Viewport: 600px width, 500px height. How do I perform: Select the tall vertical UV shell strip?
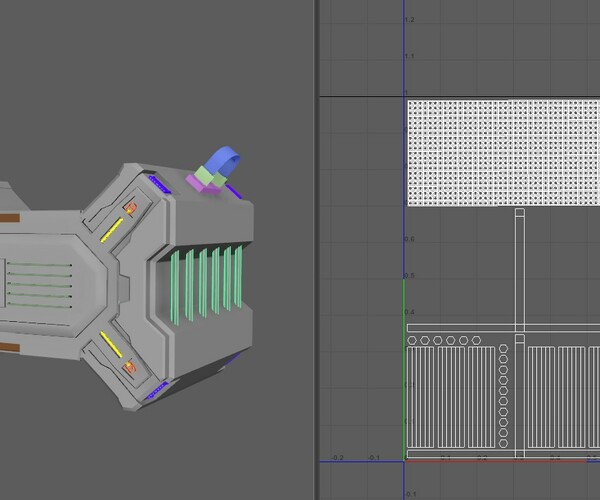click(x=520, y=270)
